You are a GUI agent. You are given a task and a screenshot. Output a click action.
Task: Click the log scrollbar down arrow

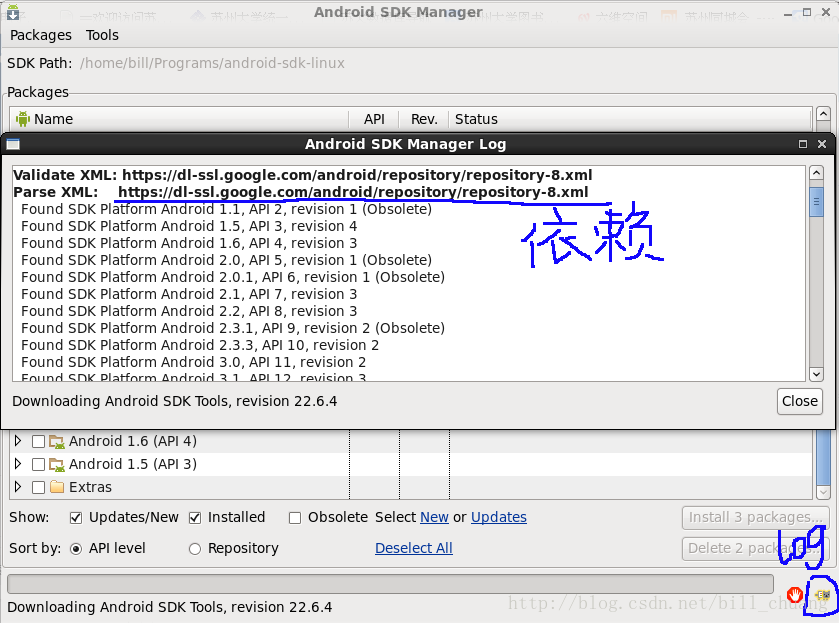pyautogui.click(x=816, y=374)
